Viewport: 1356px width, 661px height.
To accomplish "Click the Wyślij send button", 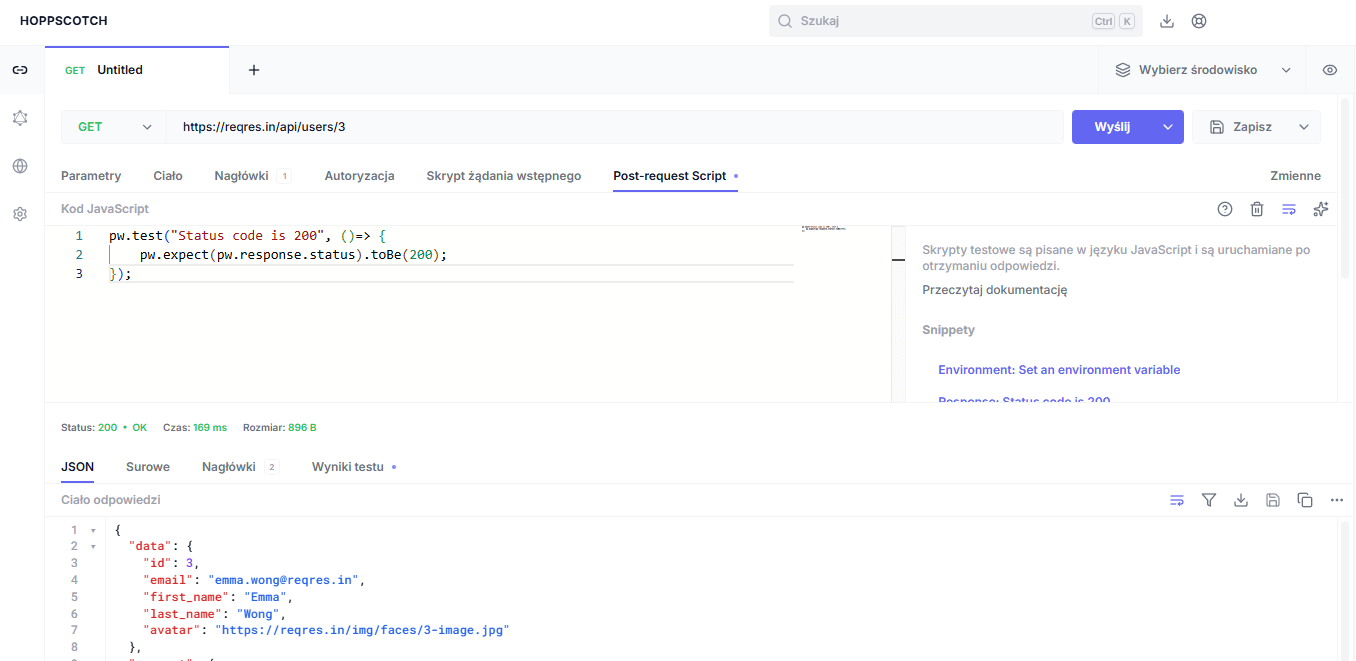I will pyautogui.click(x=1111, y=127).
